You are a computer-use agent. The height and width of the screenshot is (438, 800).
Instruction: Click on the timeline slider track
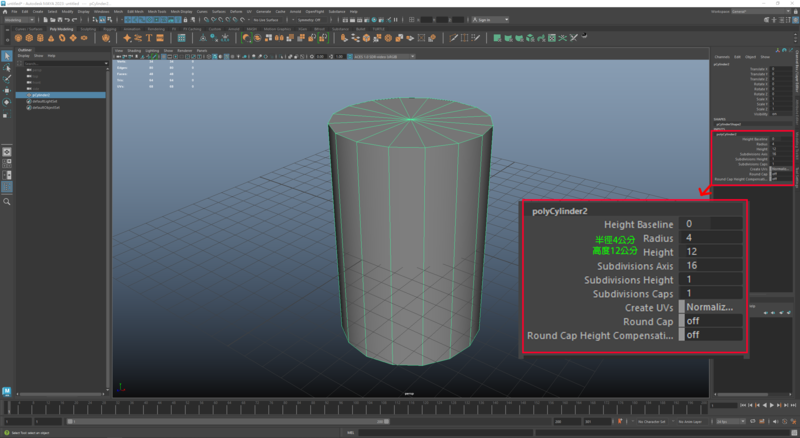[300, 408]
